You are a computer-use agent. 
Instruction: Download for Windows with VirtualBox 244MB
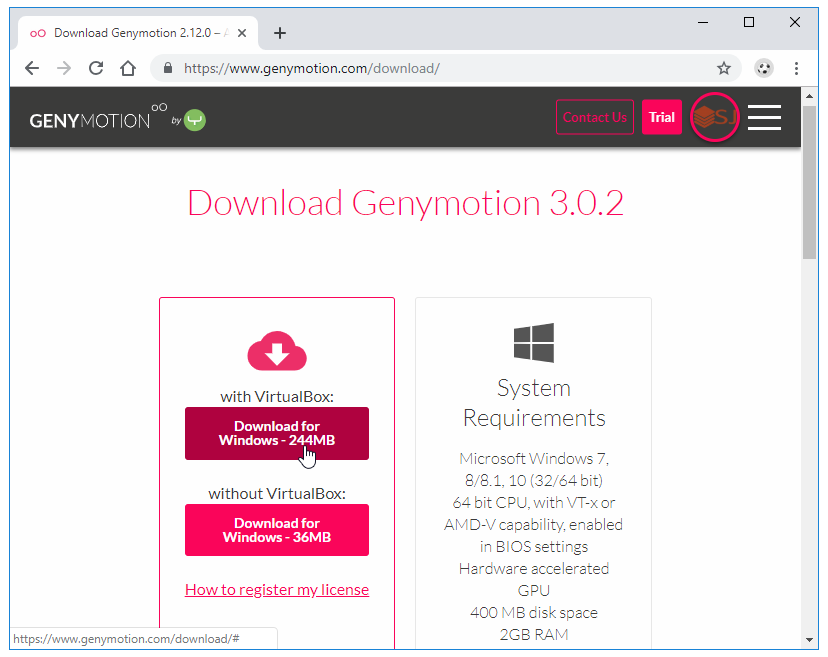(x=277, y=433)
